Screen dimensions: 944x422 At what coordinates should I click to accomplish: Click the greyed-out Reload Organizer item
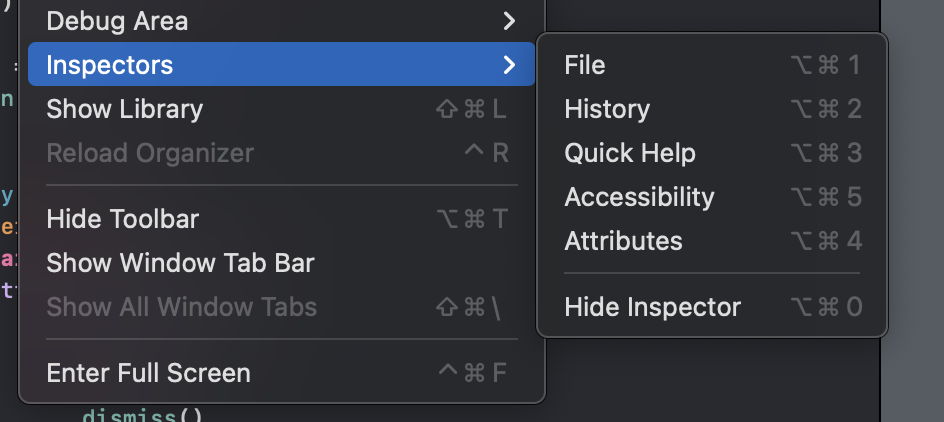point(150,153)
